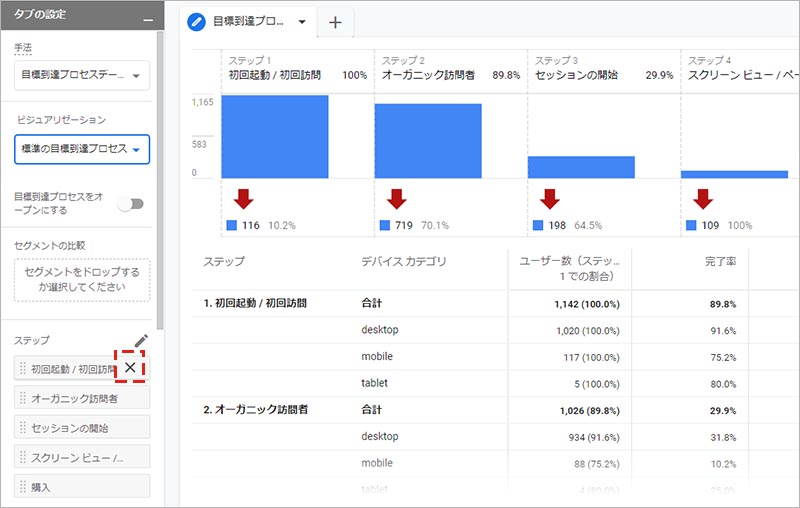Click the セグメントをドロップする drop area
This screenshot has width=800, height=508.
(x=82, y=280)
